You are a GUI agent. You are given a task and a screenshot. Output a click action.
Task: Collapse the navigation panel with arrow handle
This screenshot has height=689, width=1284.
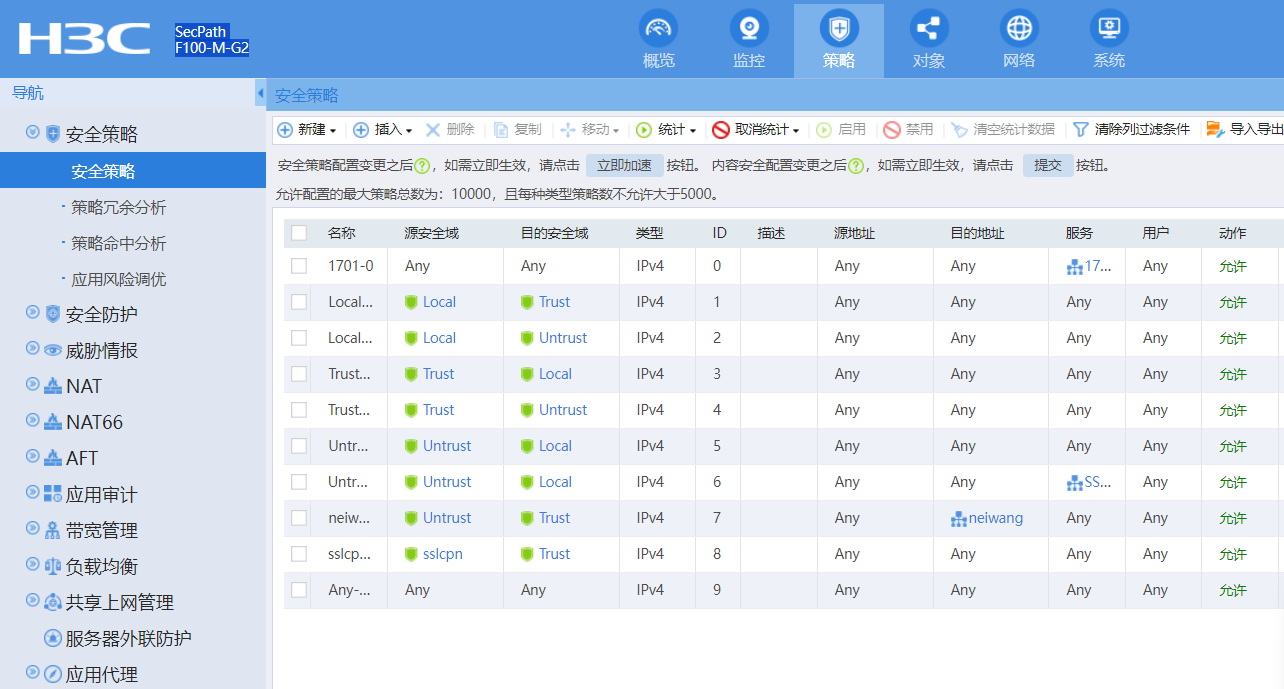pyautogui.click(x=261, y=93)
